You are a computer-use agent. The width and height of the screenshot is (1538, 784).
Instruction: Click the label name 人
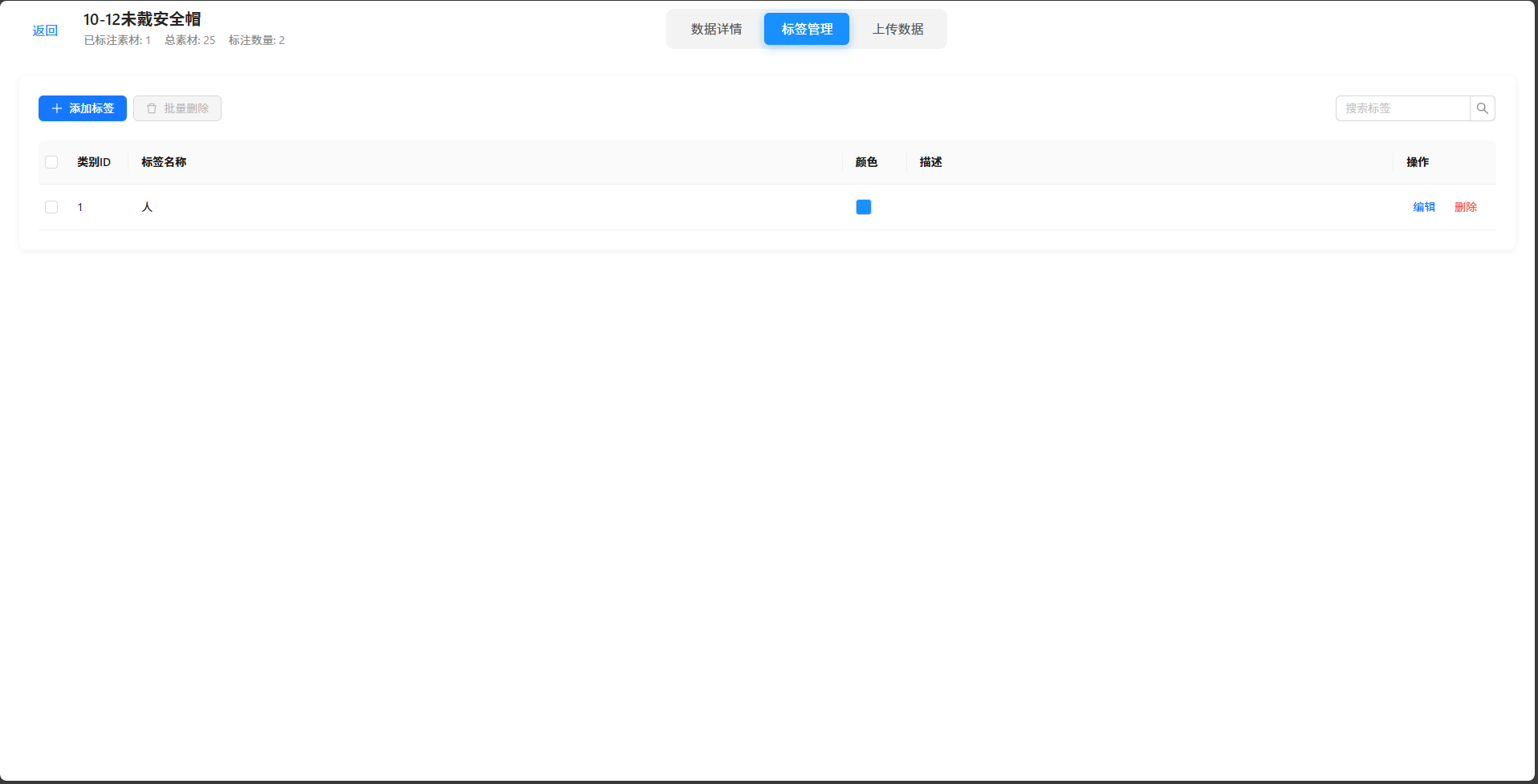tap(147, 207)
